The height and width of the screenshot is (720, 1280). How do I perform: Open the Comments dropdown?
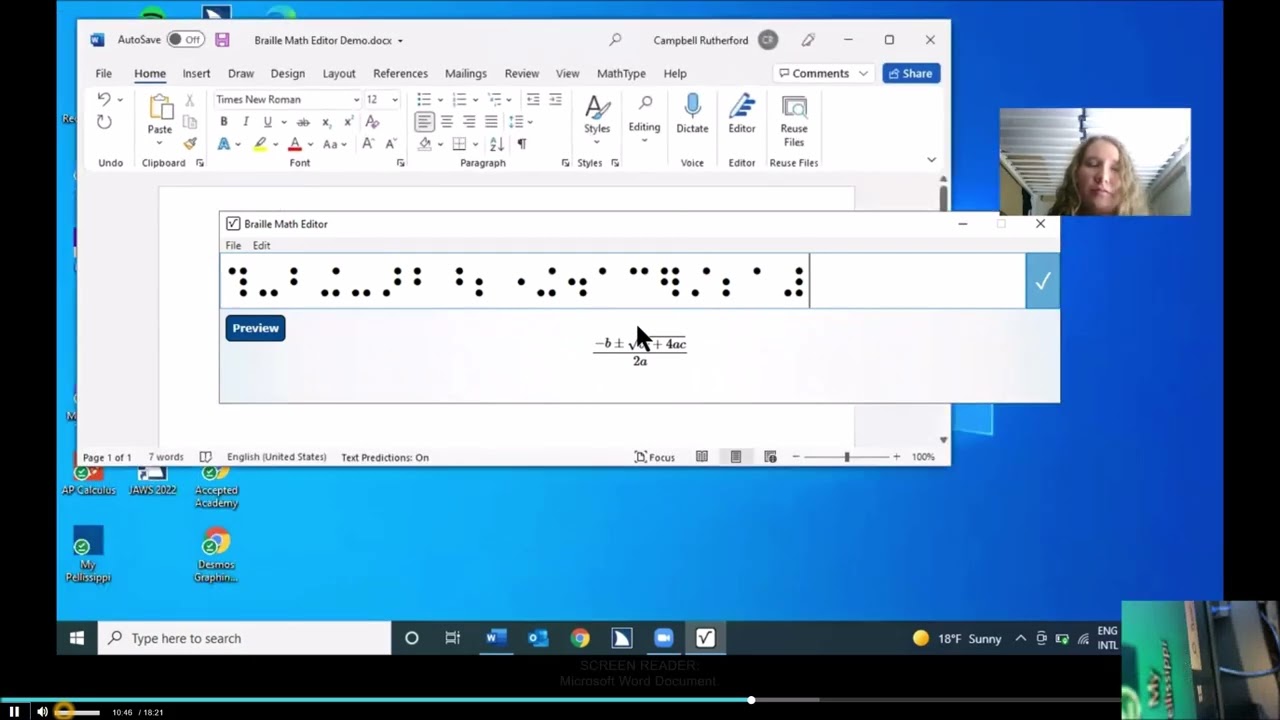[x=824, y=73]
